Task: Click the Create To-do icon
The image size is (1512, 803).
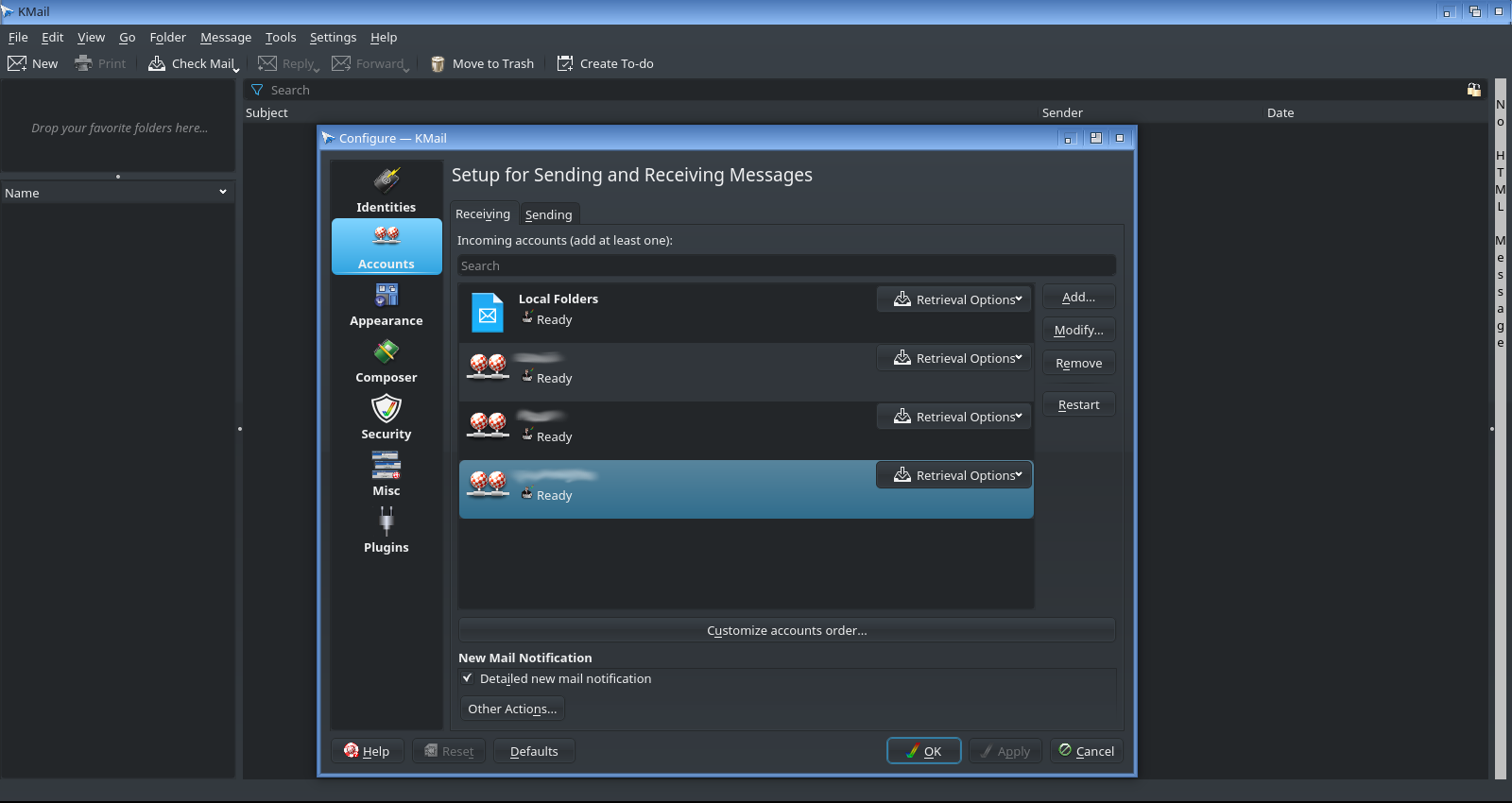Action: click(565, 63)
